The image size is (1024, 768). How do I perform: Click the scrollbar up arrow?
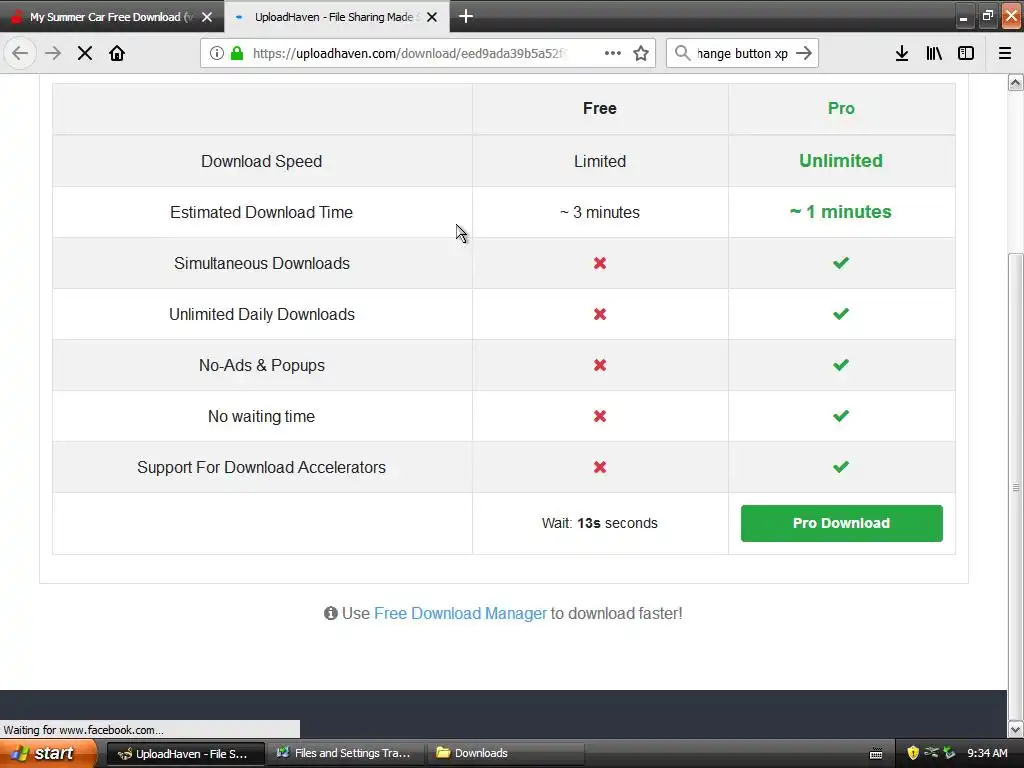[1015, 82]
